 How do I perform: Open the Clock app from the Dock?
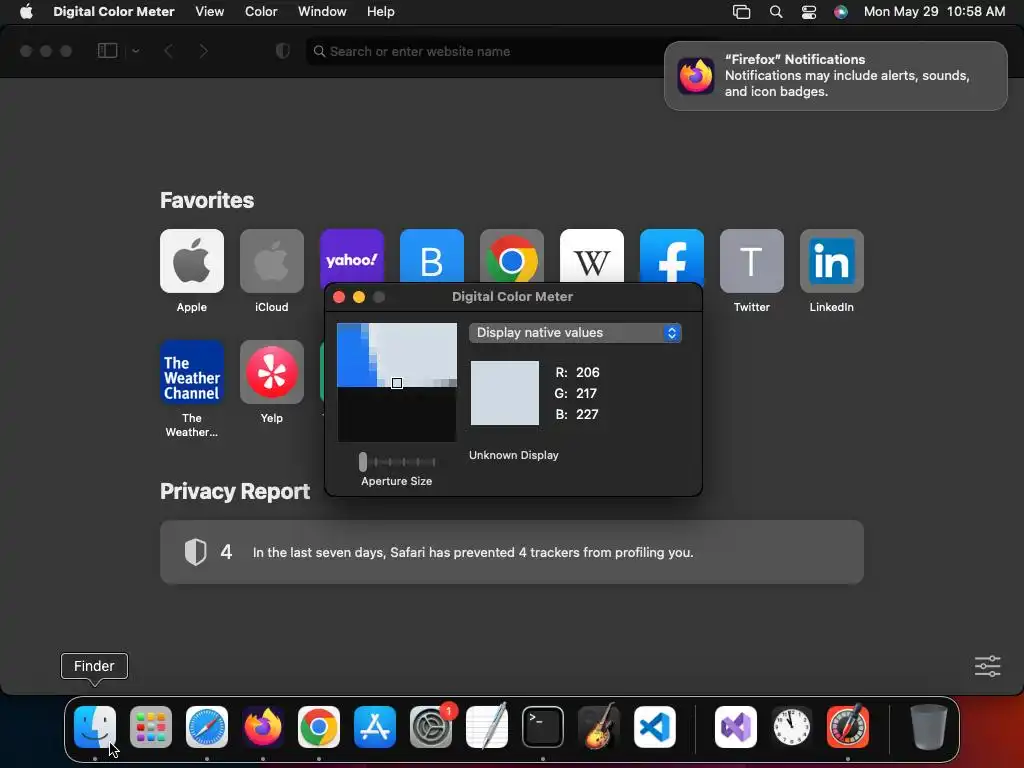pos(792,727)
